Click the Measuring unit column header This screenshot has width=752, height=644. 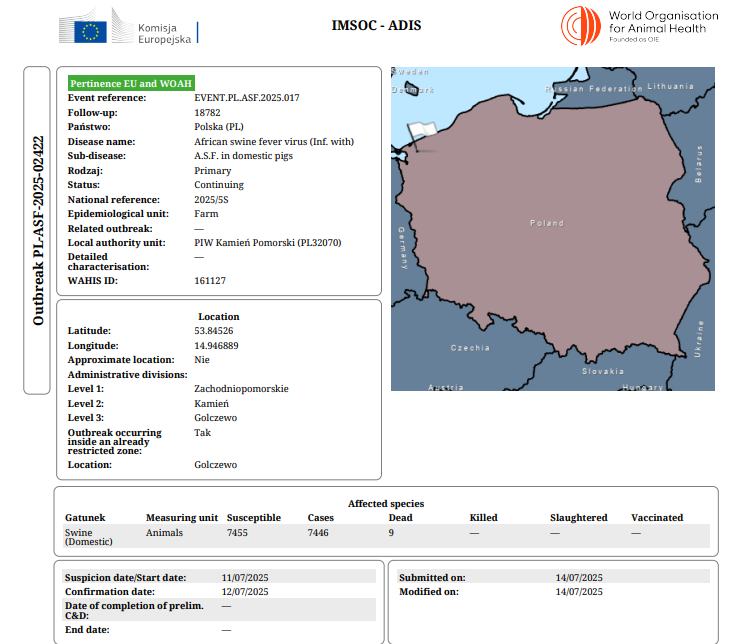click(182, 518)
